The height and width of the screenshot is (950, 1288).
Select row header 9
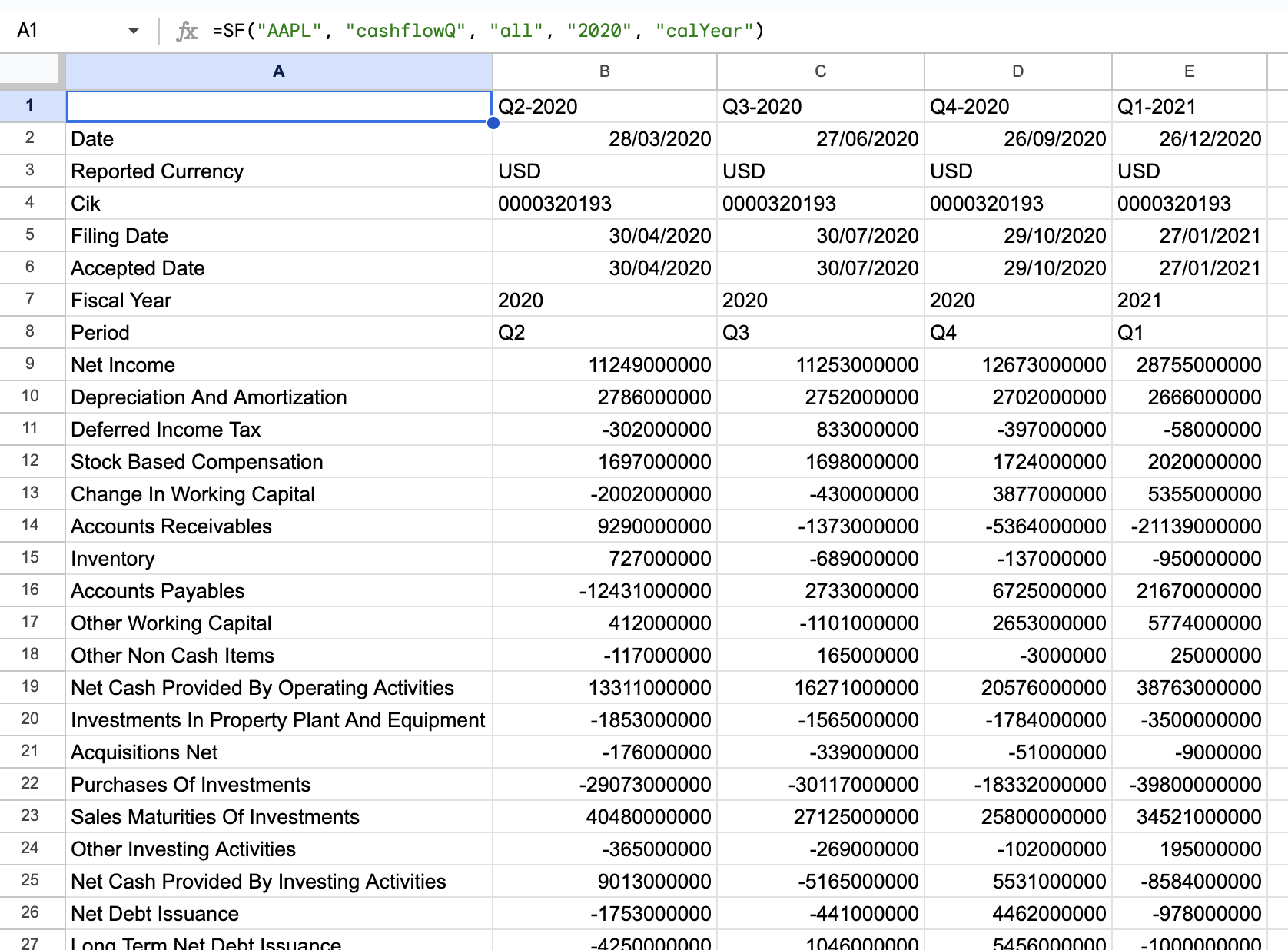pyautogui.click(x=31, y=364)
